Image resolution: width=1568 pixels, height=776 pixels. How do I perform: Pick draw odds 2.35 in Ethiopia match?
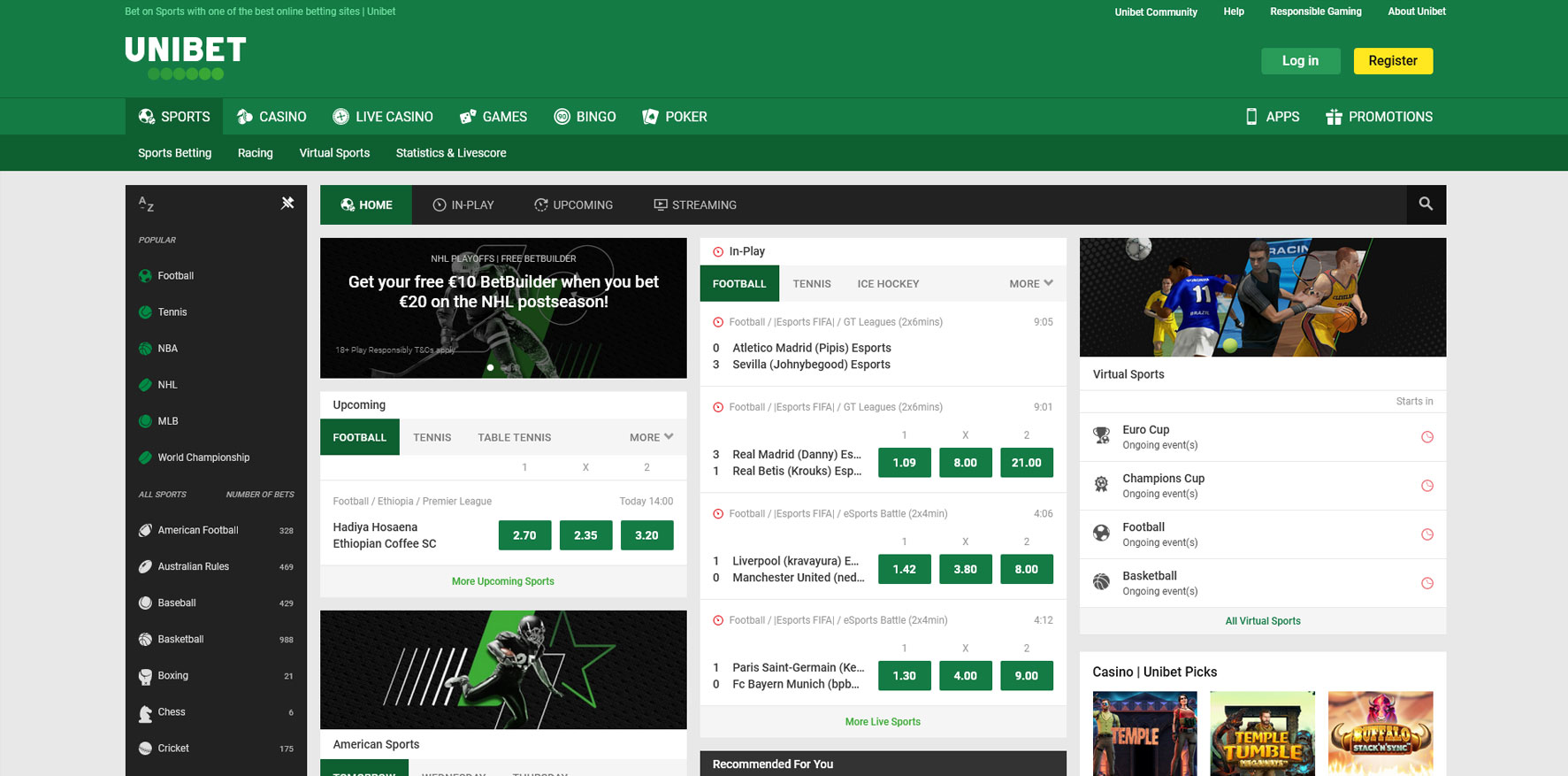click(x=585, y=535)
